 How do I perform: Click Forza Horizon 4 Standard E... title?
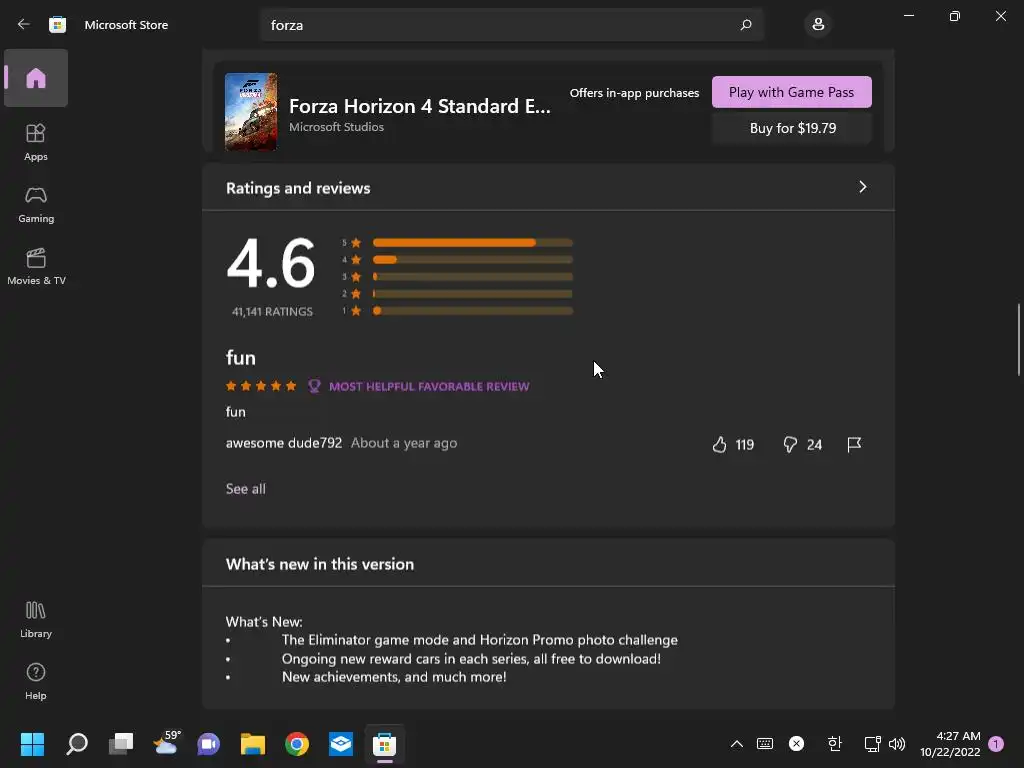point(420,106)
